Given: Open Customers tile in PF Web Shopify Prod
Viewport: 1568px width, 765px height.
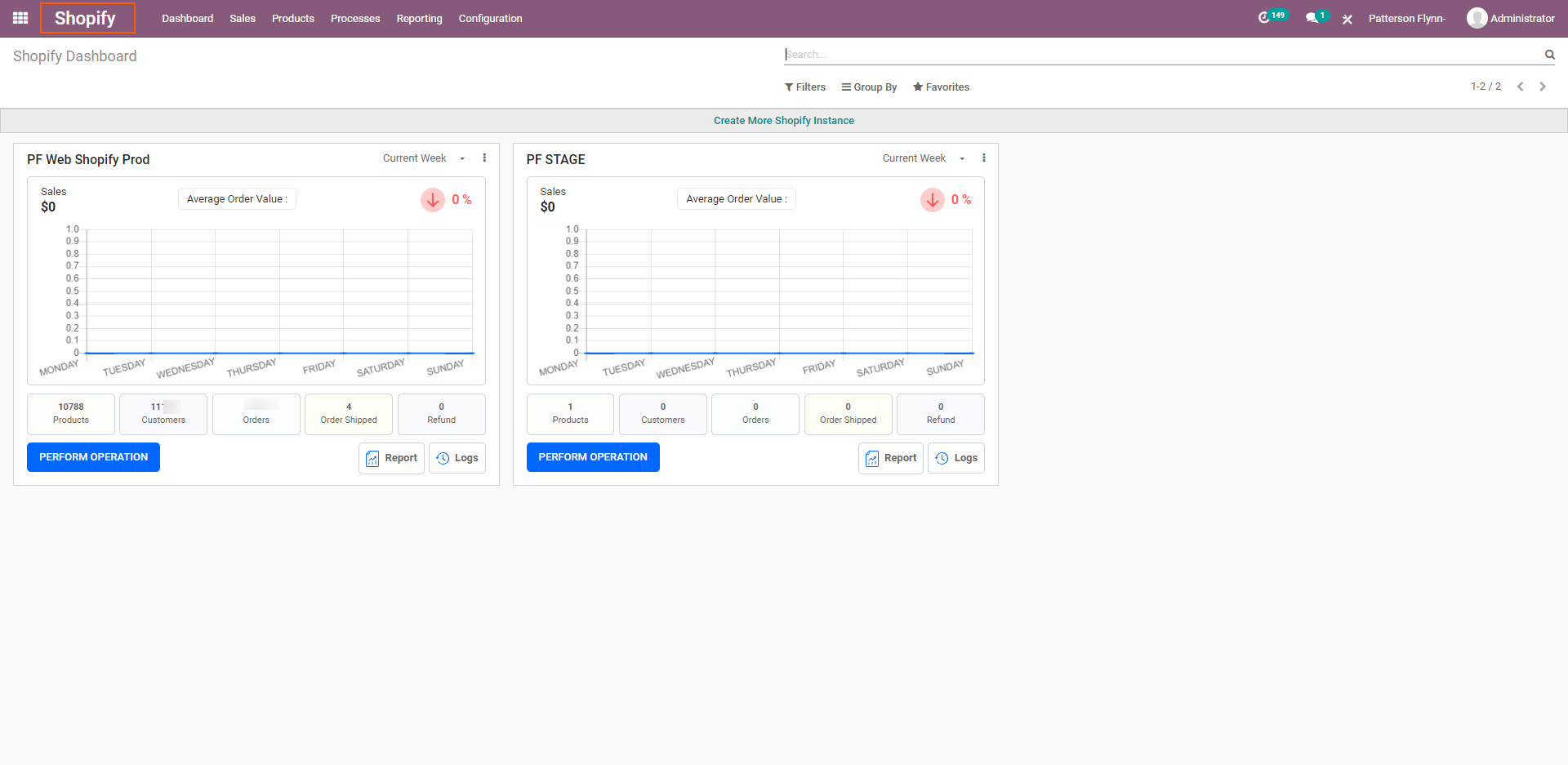Looking at the screenshot, I should pos(163,414).
